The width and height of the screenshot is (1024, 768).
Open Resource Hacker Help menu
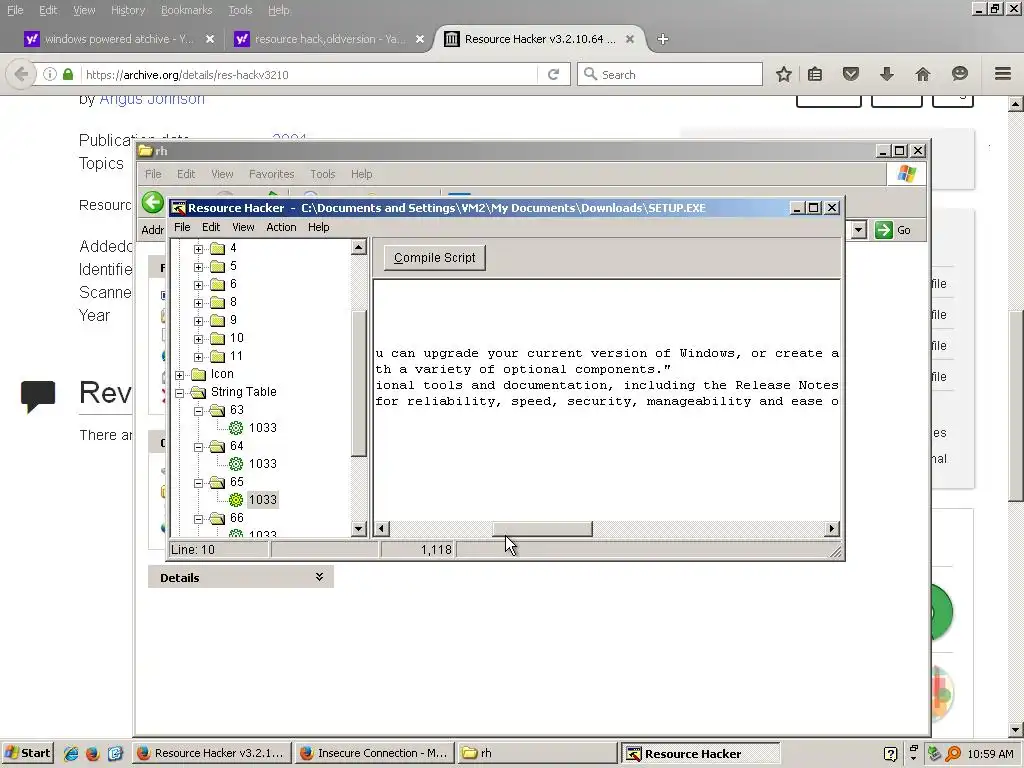click(319, 227)
